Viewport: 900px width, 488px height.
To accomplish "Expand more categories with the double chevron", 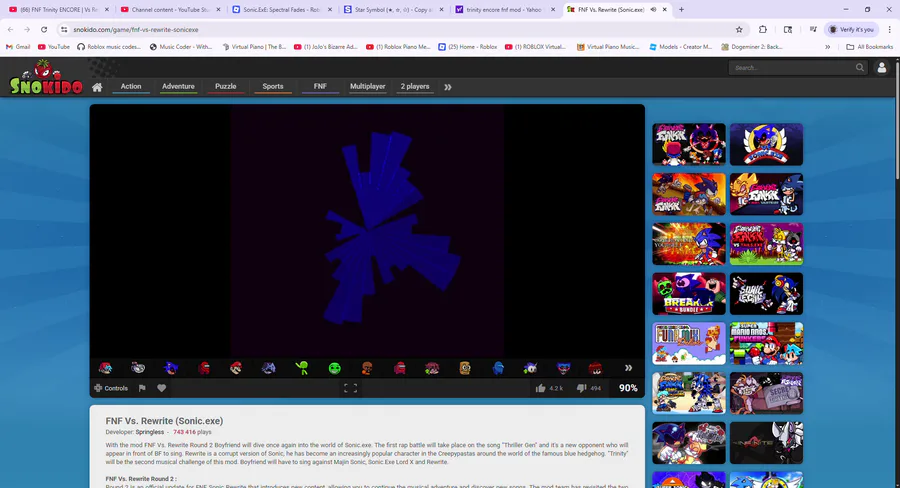I will 448,87.
